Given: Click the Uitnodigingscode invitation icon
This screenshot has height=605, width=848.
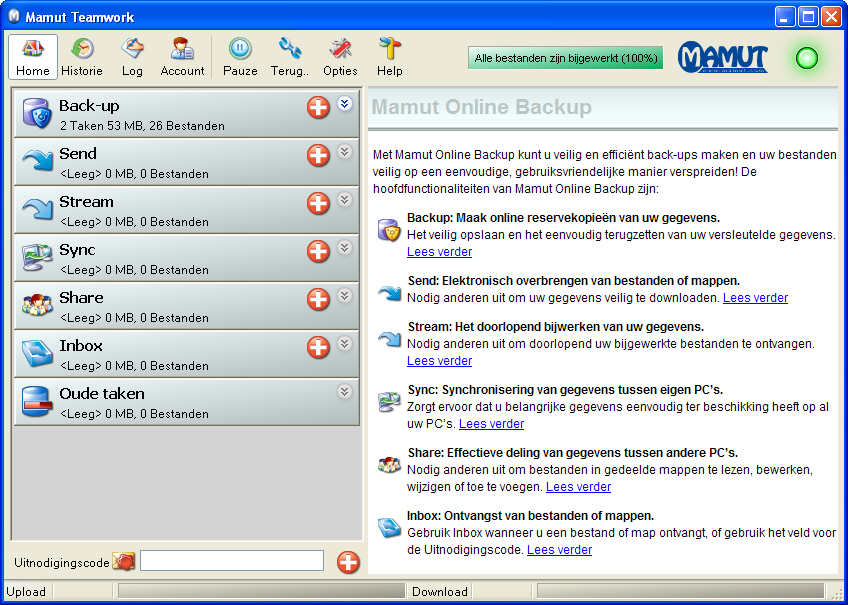Looking at the screenshot, I should (x=123, y=562).
